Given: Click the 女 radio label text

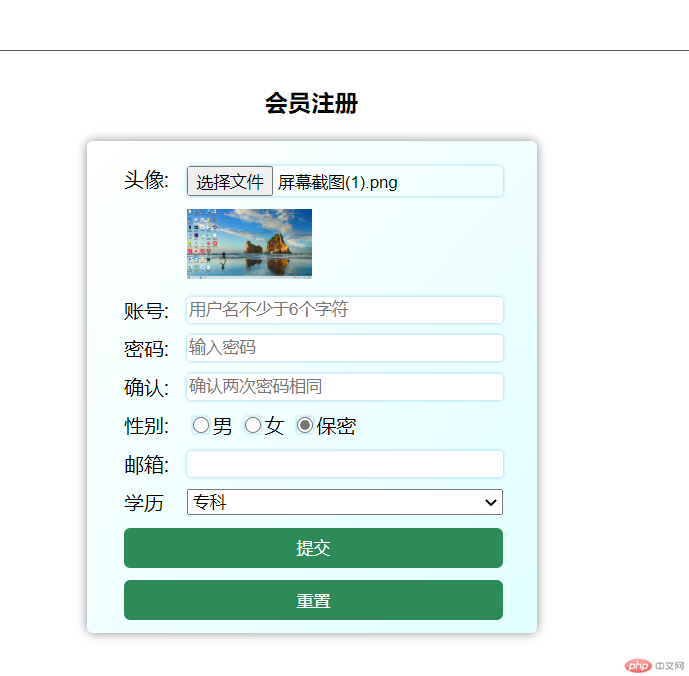Looking at the screenshot, I should point(274,426).
